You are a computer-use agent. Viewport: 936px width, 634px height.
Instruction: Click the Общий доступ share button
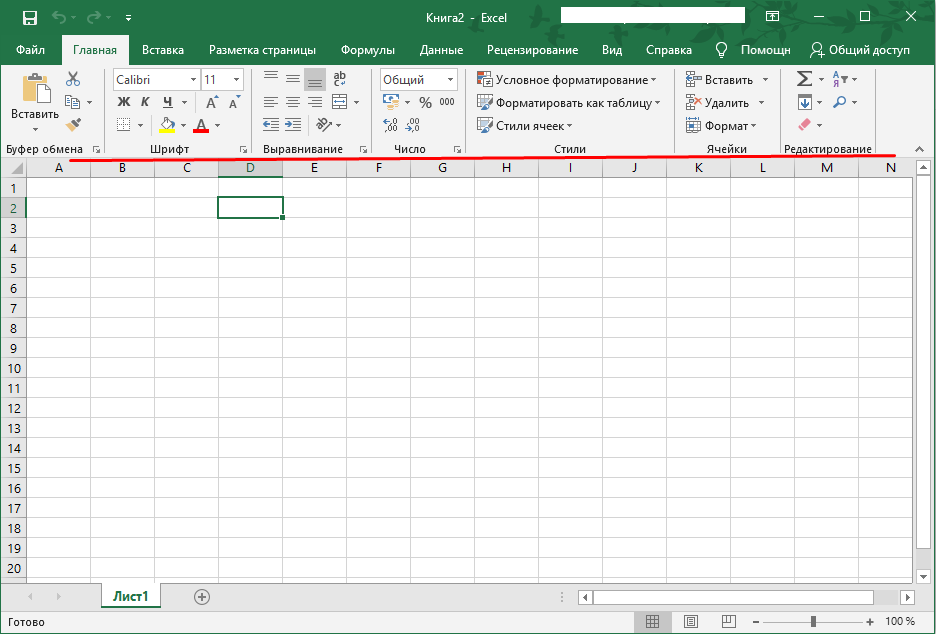click(860, 50)
